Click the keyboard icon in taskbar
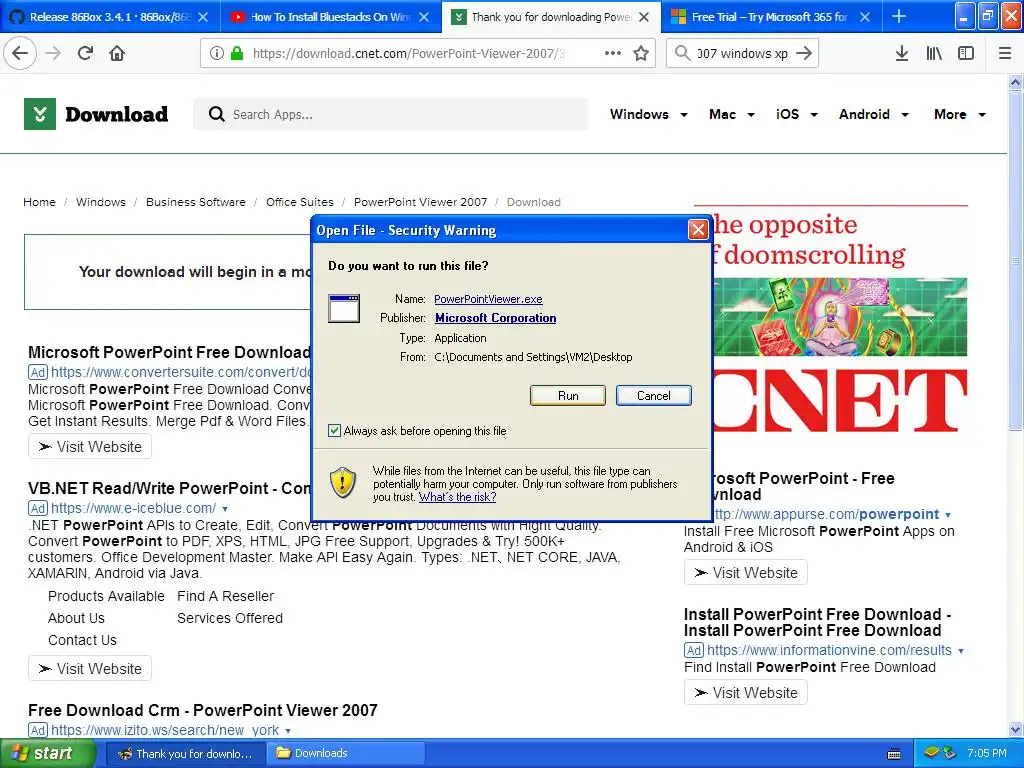The height and width of the screenshot is (768, 1024). (894, 754)
